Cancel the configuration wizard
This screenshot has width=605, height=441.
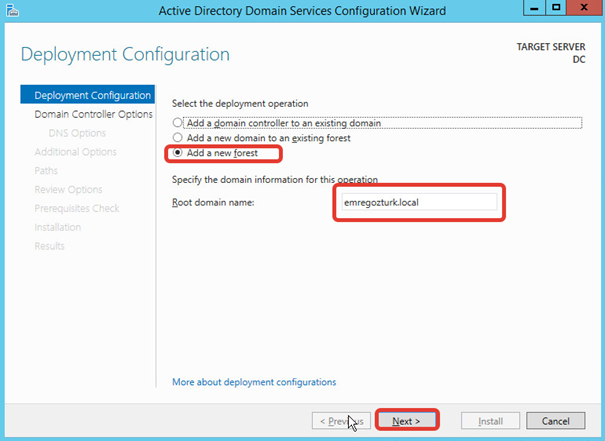point(556,421)
